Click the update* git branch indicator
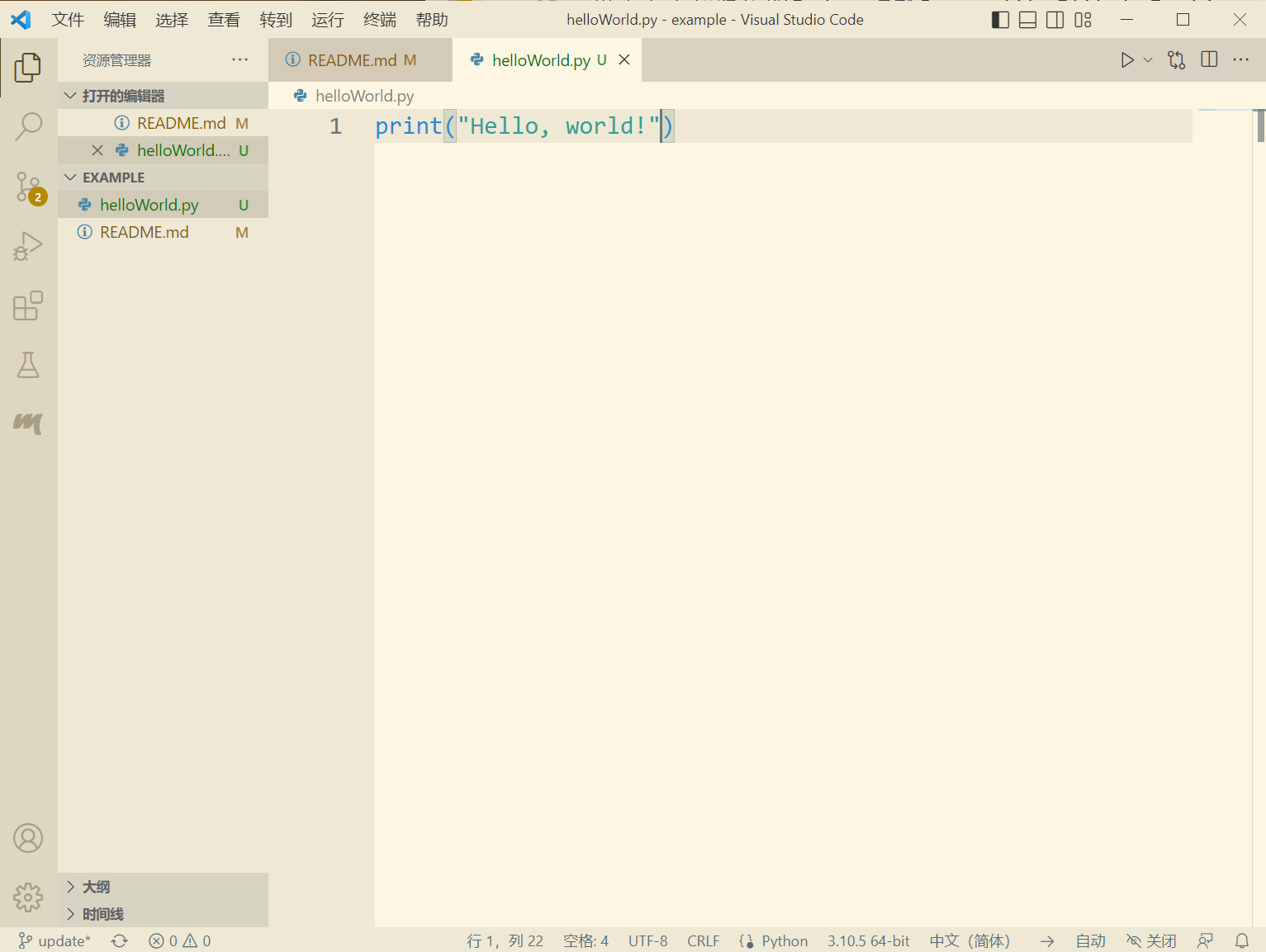 coord(55,940)
